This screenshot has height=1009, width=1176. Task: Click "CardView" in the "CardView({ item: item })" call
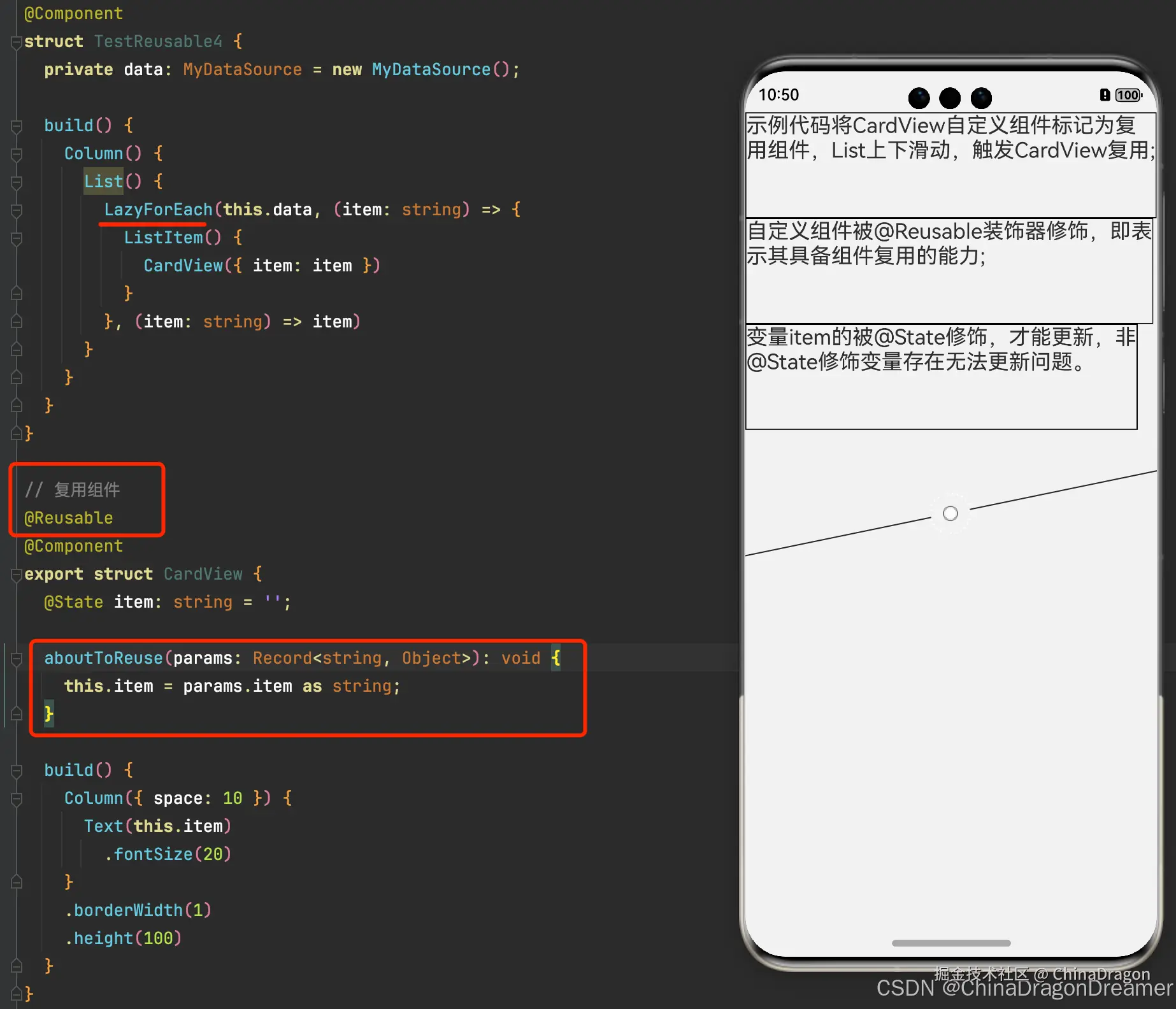pyautogui.click(x=183, y=266)
